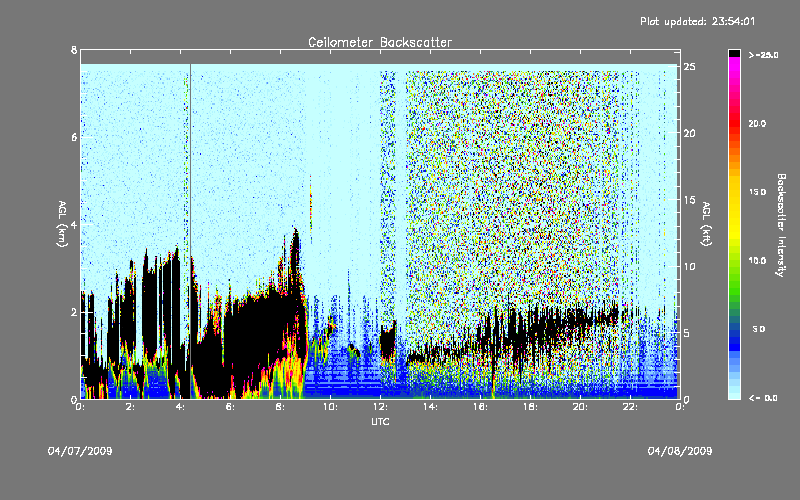Click the x-axis tick label '18:'
Screen dimensions: 800x500
(530, 407)
